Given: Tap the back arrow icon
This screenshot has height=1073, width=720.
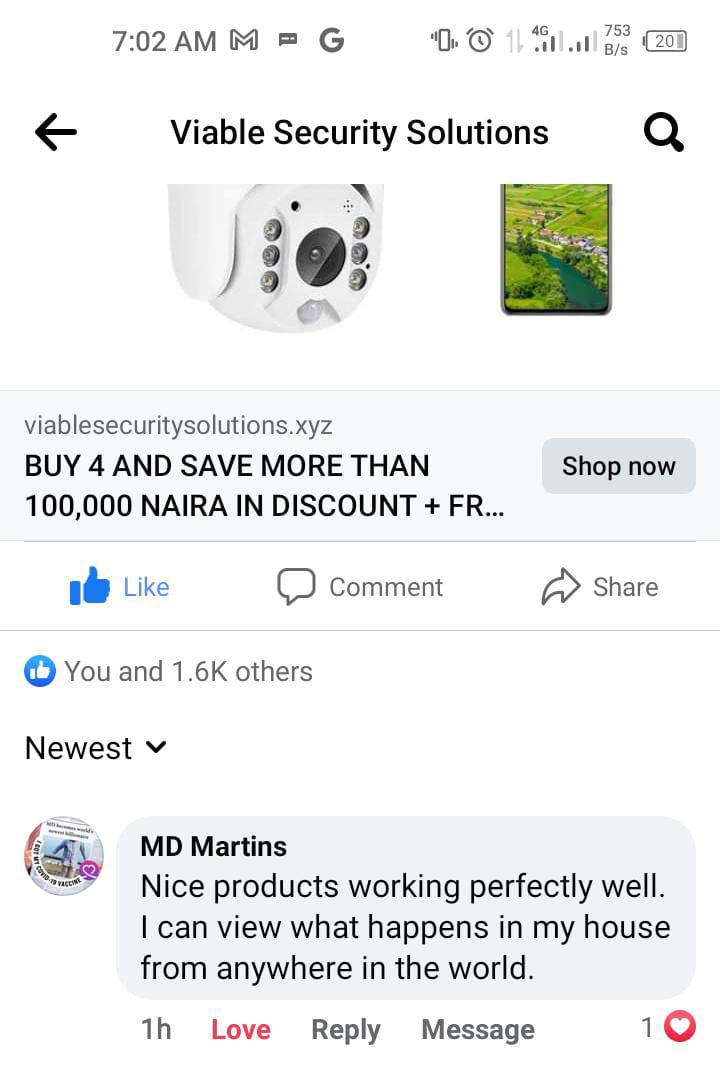Looking at the screenshot, I should tap(56, 132).
